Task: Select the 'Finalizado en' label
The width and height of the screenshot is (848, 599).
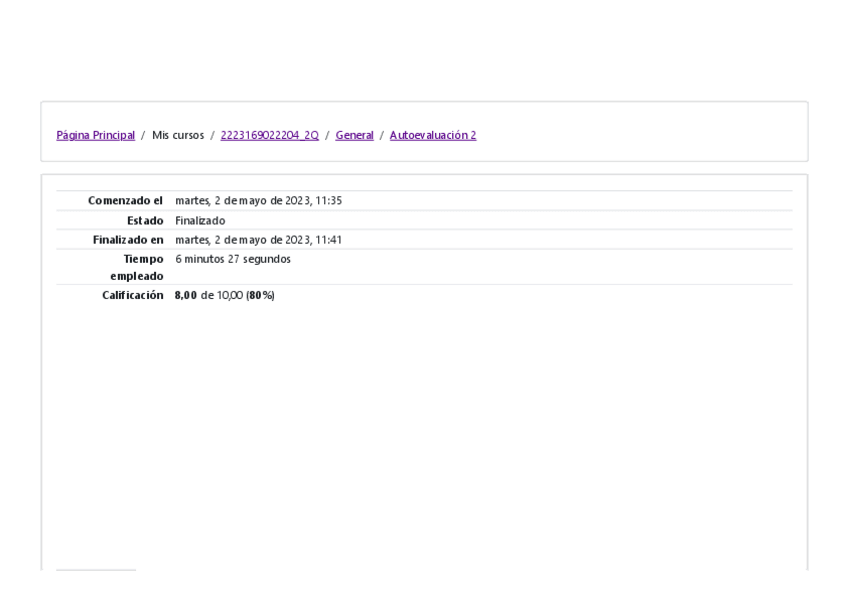Action: pos(128,239)
